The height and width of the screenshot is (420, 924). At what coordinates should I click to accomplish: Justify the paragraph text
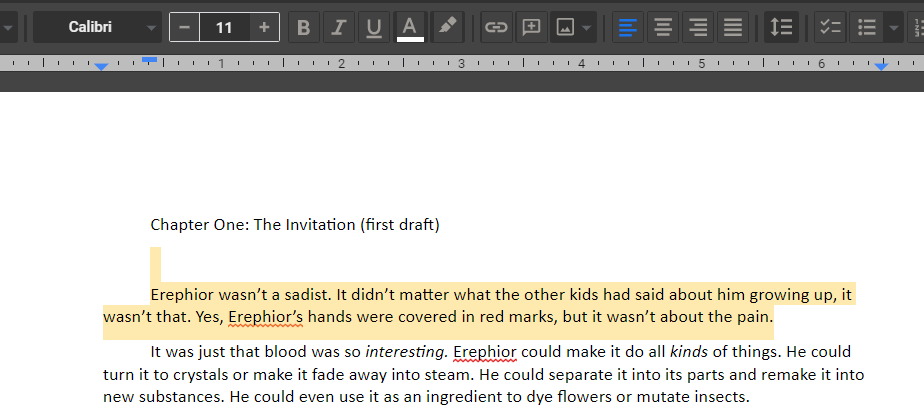[733, 27]
